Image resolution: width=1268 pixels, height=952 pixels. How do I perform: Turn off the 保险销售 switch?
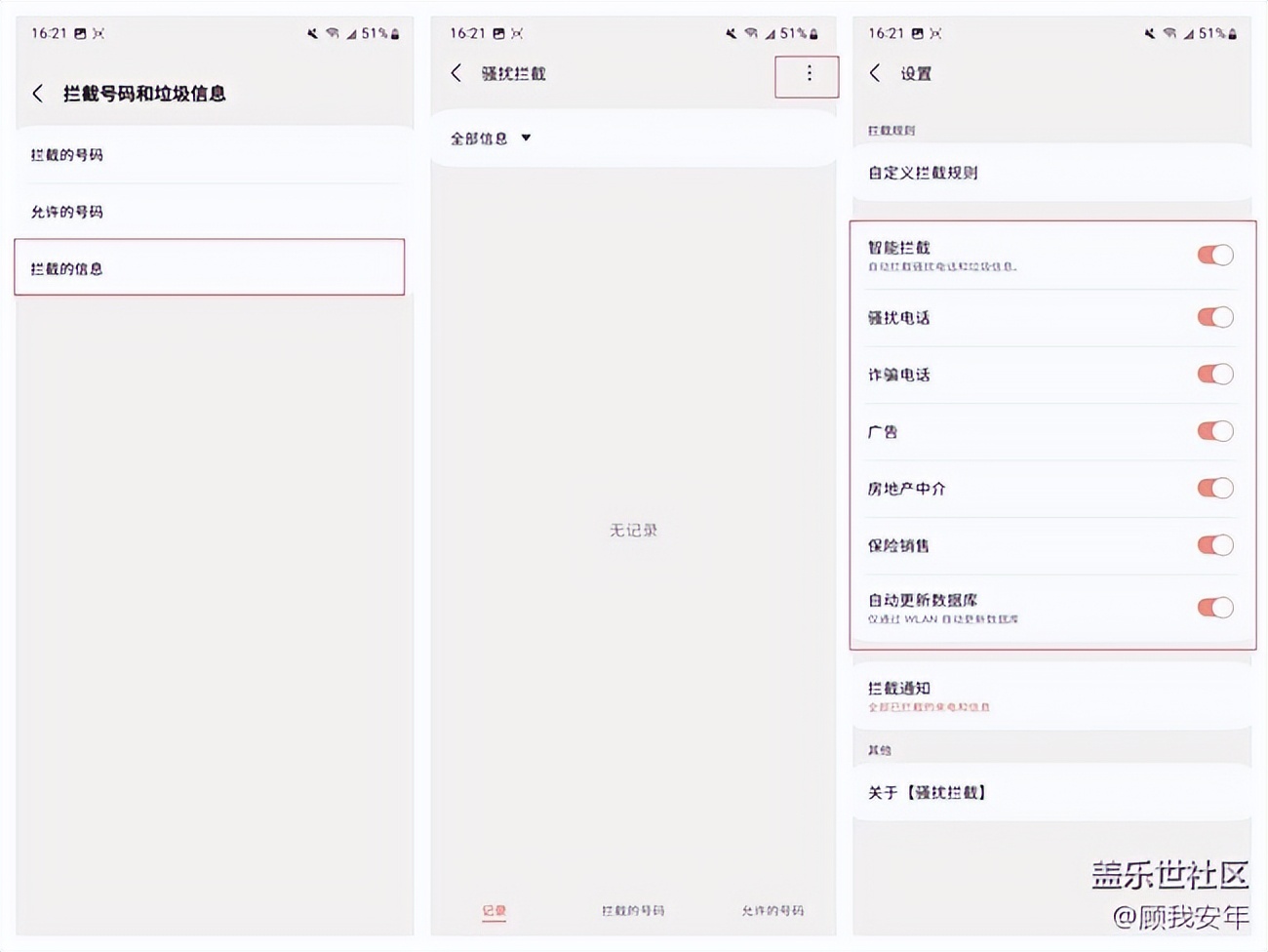coord(1212,545)
